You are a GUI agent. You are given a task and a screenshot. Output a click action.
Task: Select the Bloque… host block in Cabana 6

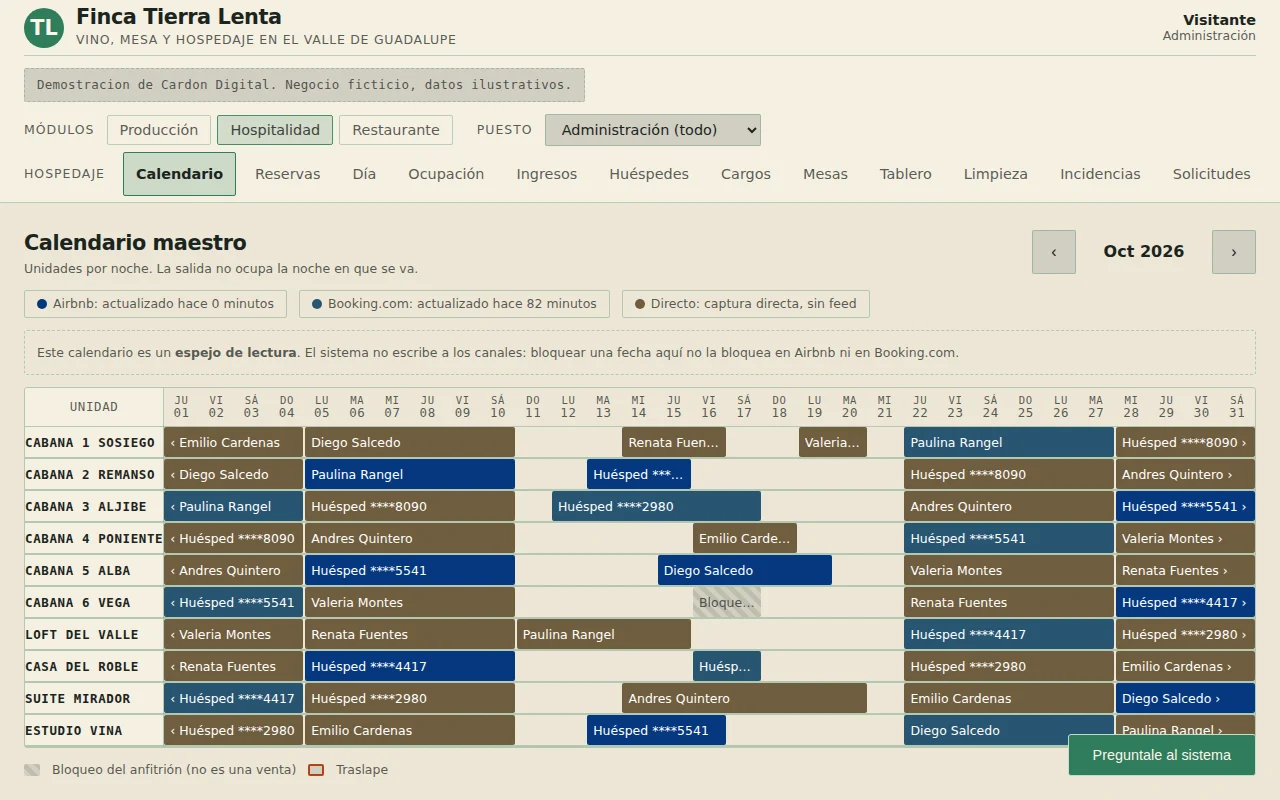click(x=727, y=602)
